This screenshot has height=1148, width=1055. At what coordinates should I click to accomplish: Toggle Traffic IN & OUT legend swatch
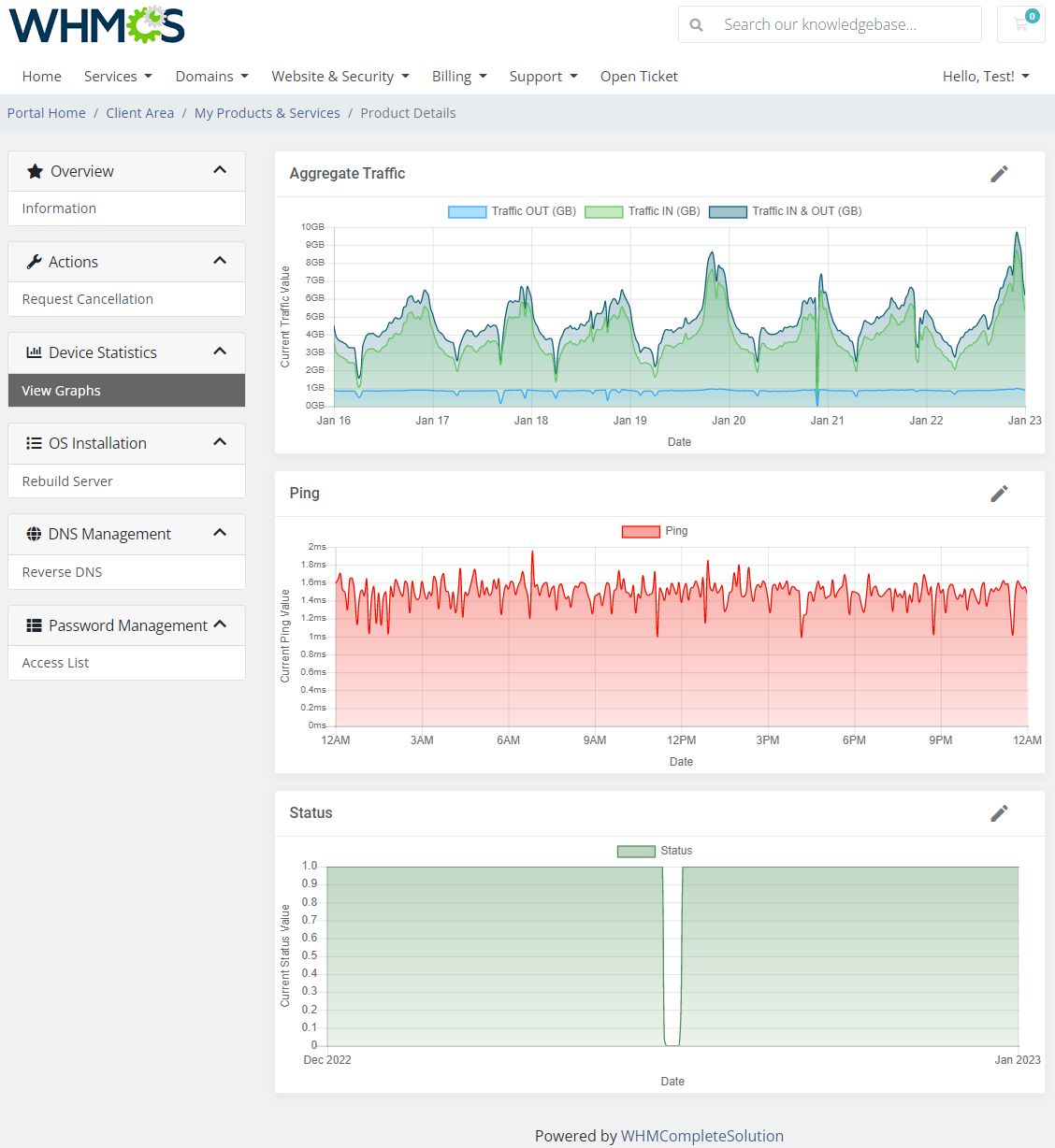[x=728, y=211]
